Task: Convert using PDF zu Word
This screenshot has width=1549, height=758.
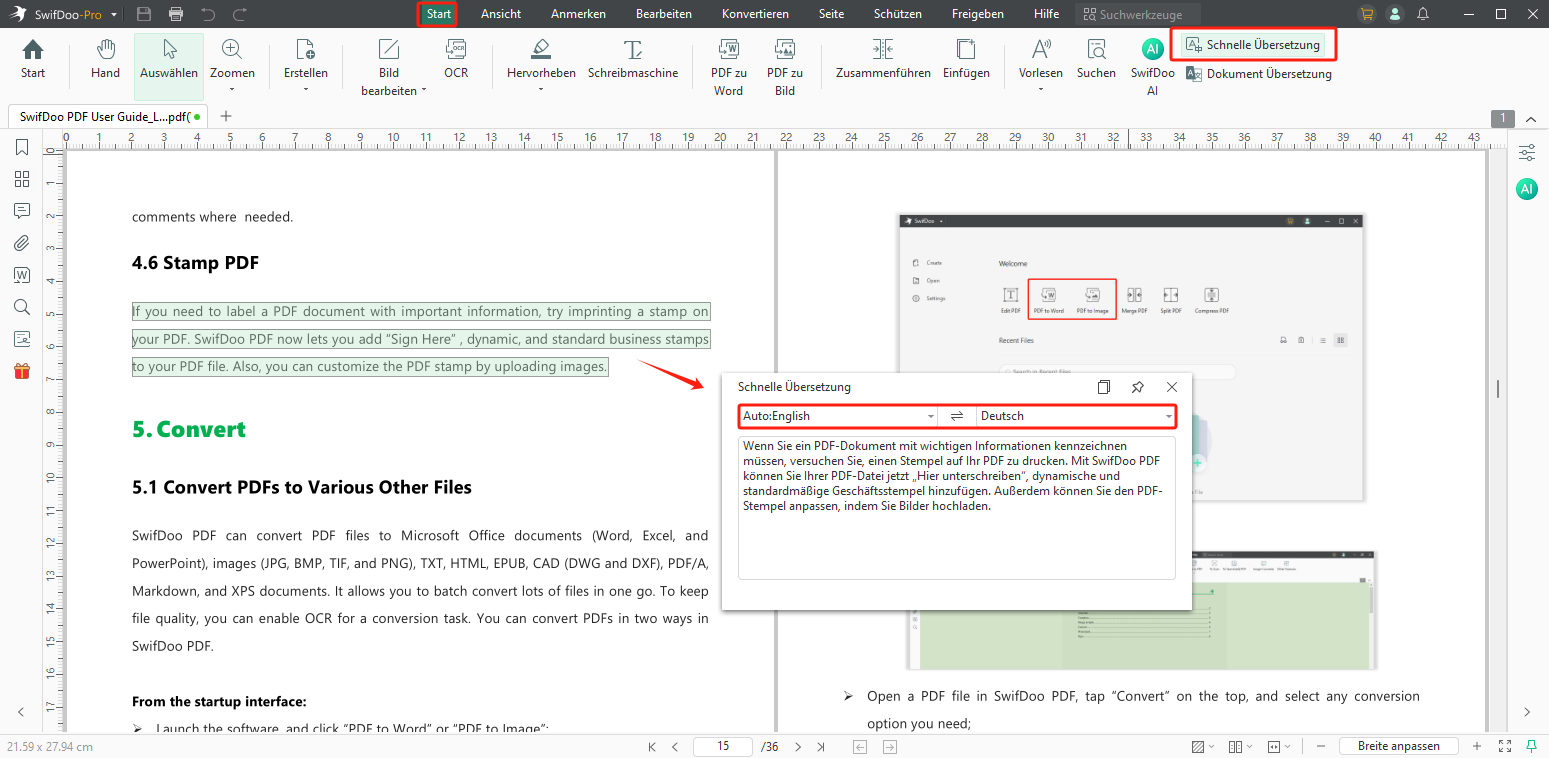Action: 729,67
